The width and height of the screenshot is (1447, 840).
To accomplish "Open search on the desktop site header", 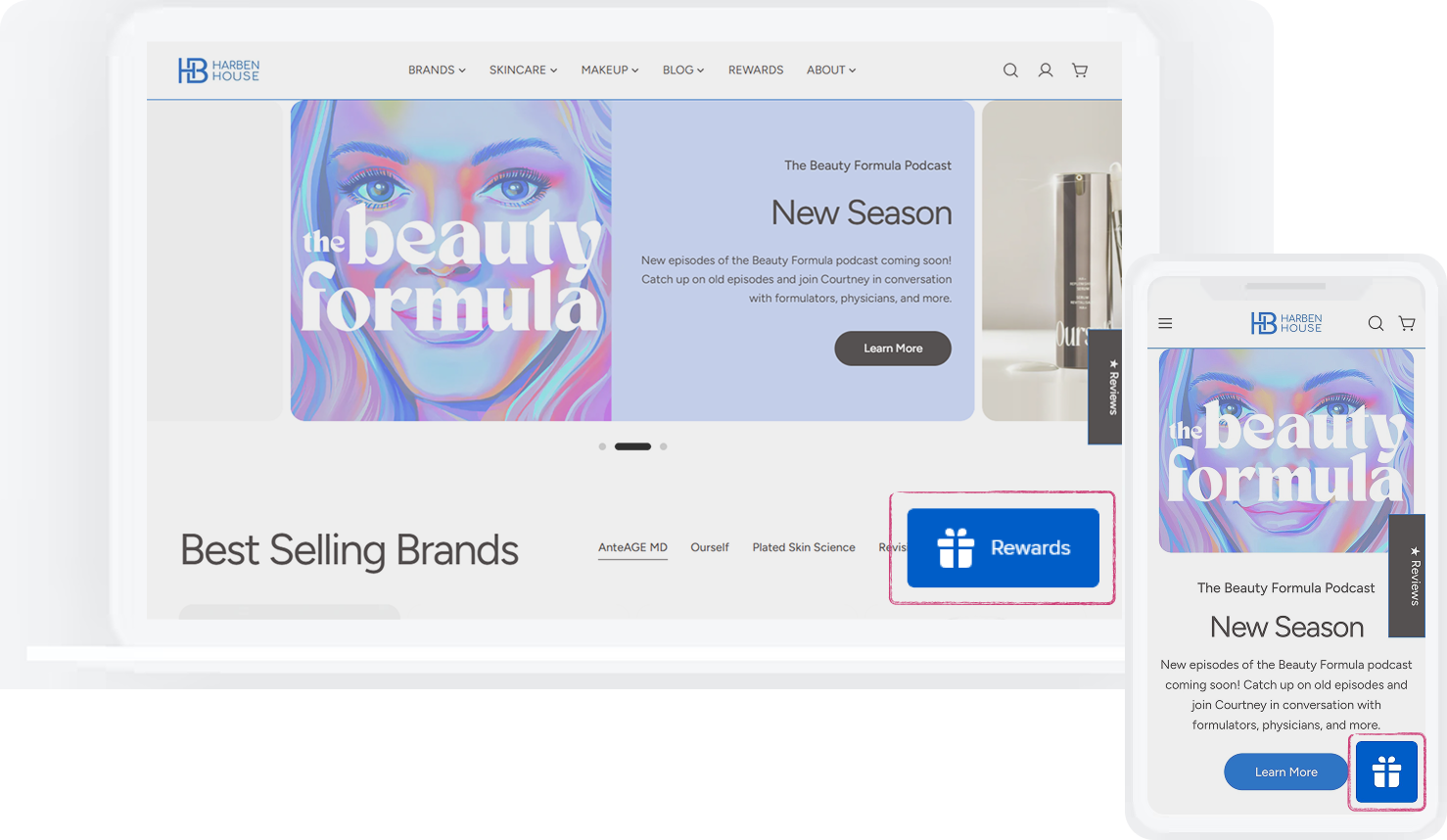I will pos(1010,70).
